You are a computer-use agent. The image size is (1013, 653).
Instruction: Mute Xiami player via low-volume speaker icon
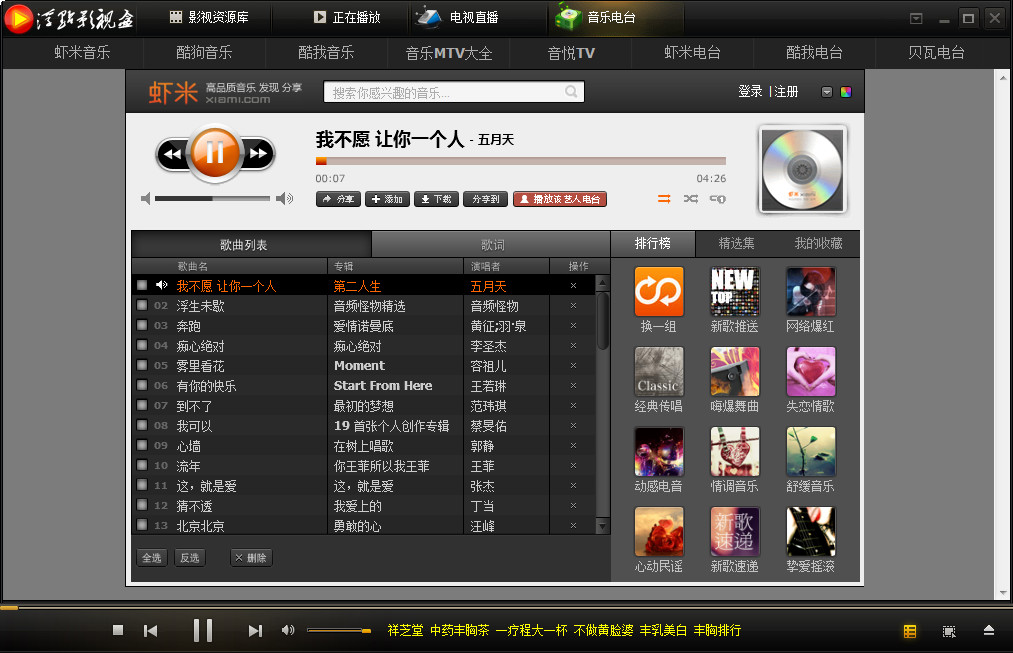145,198
